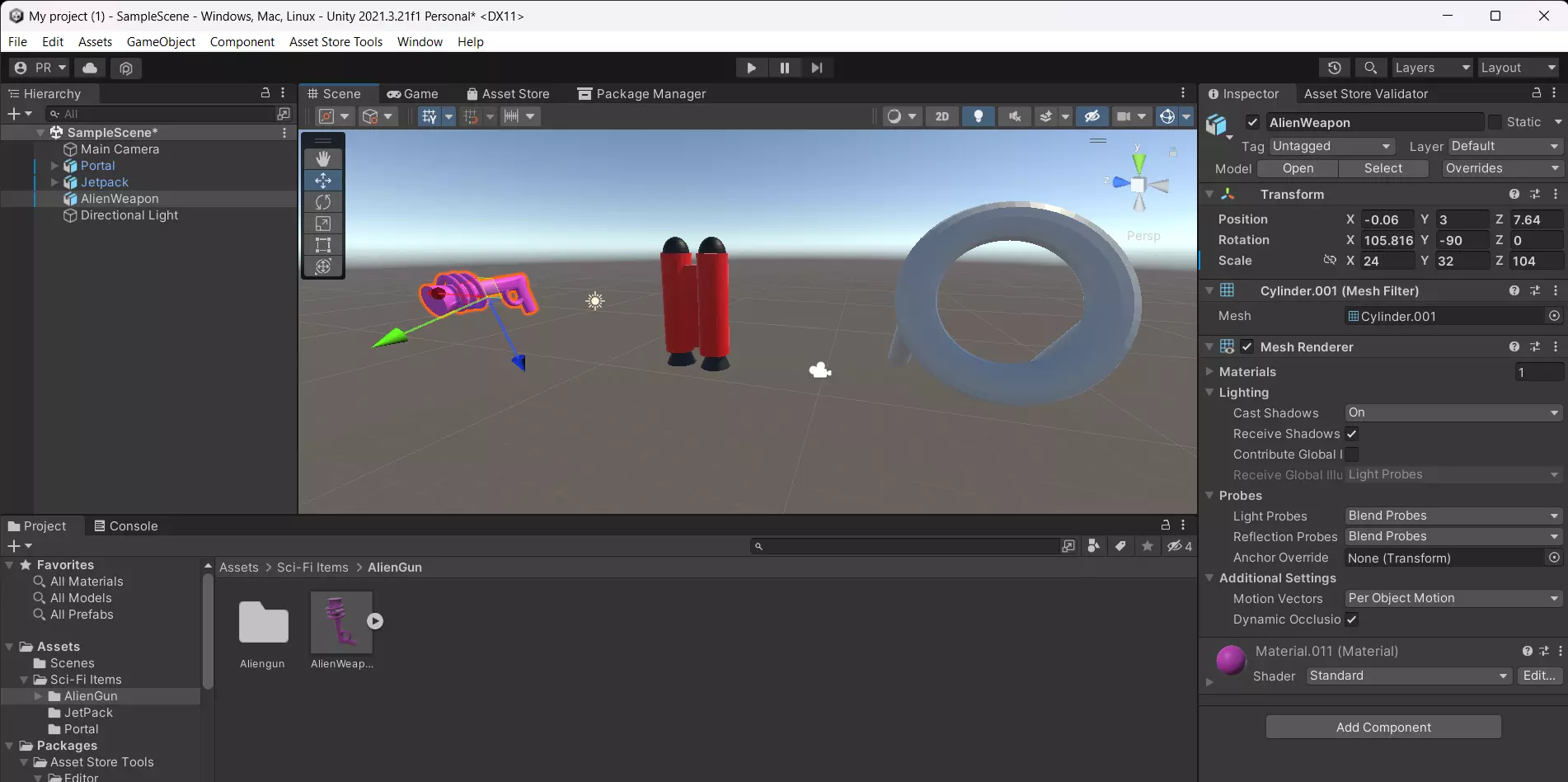Open the Component menu

[x=242, y=41]
